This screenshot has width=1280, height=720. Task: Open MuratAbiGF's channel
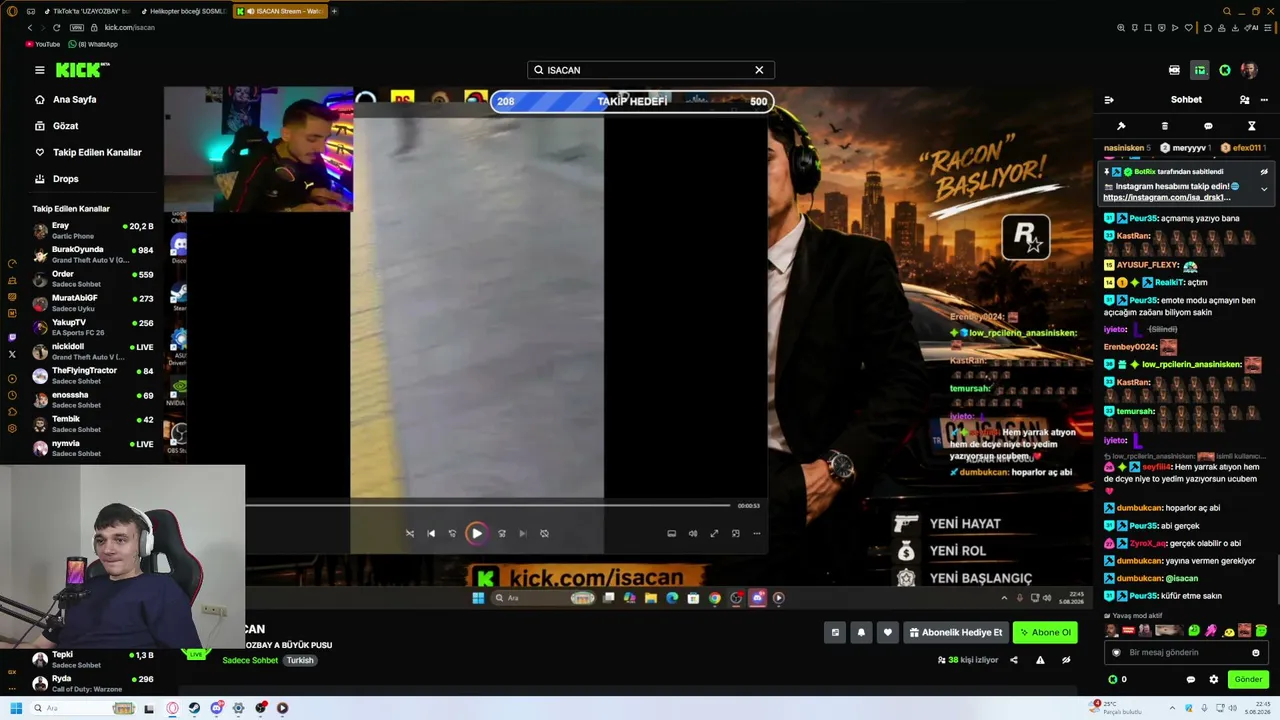click(x=93, y=303)
